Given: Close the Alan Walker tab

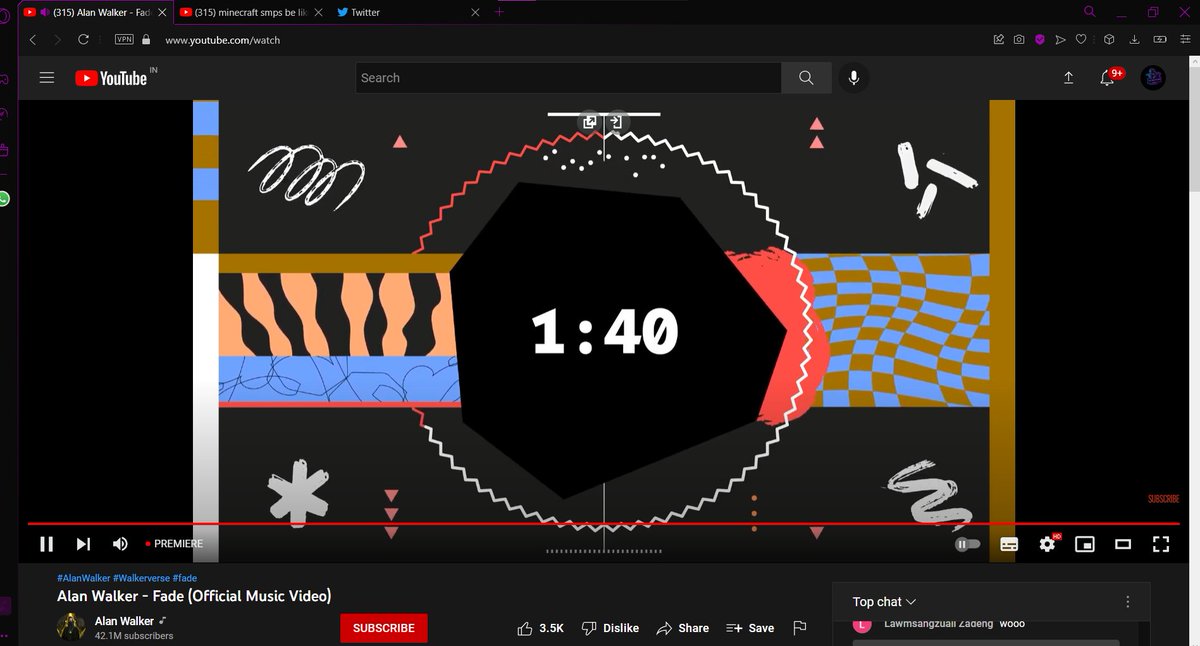Looking at the screenshot, I should (x=160, y=12).
